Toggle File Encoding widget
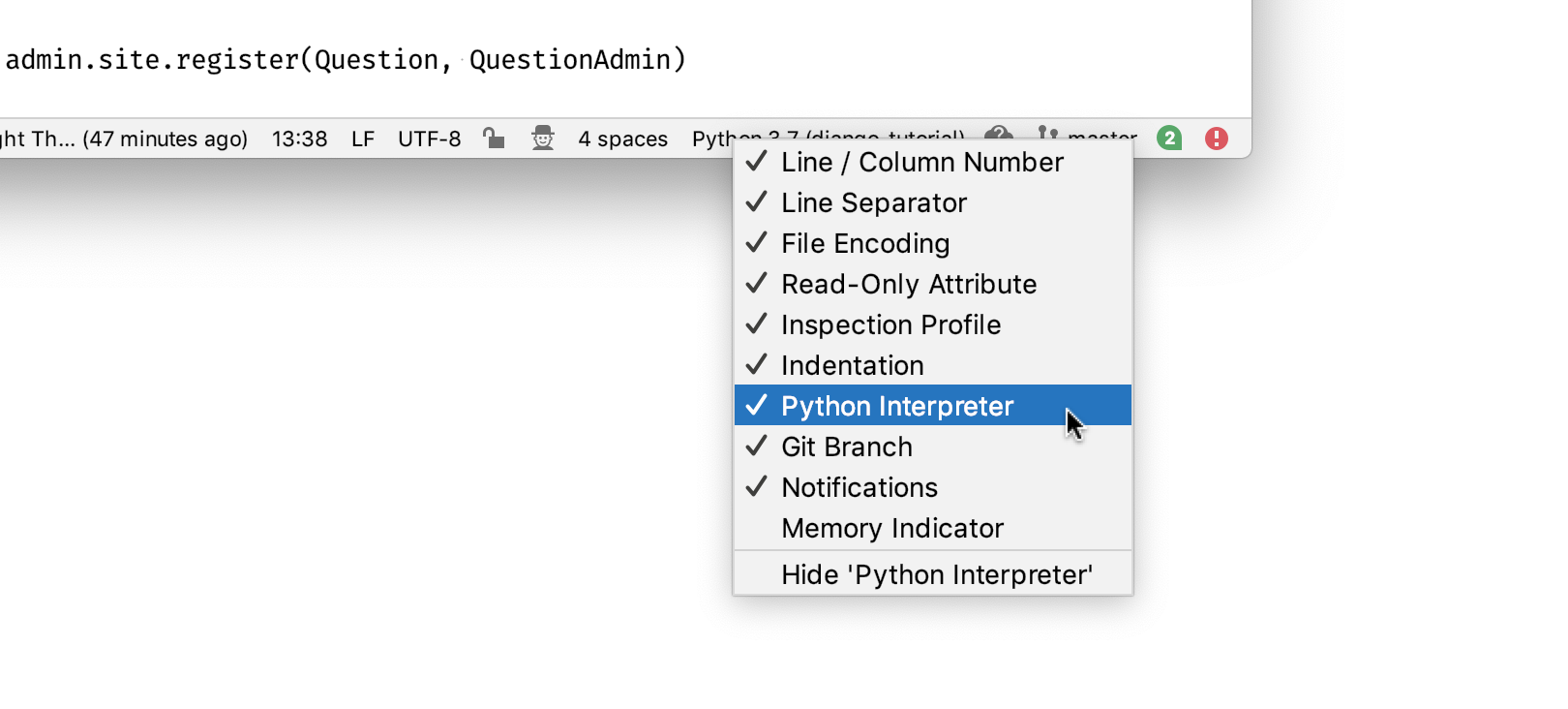This screenshot has width=1568, height=709. (933, 243)
